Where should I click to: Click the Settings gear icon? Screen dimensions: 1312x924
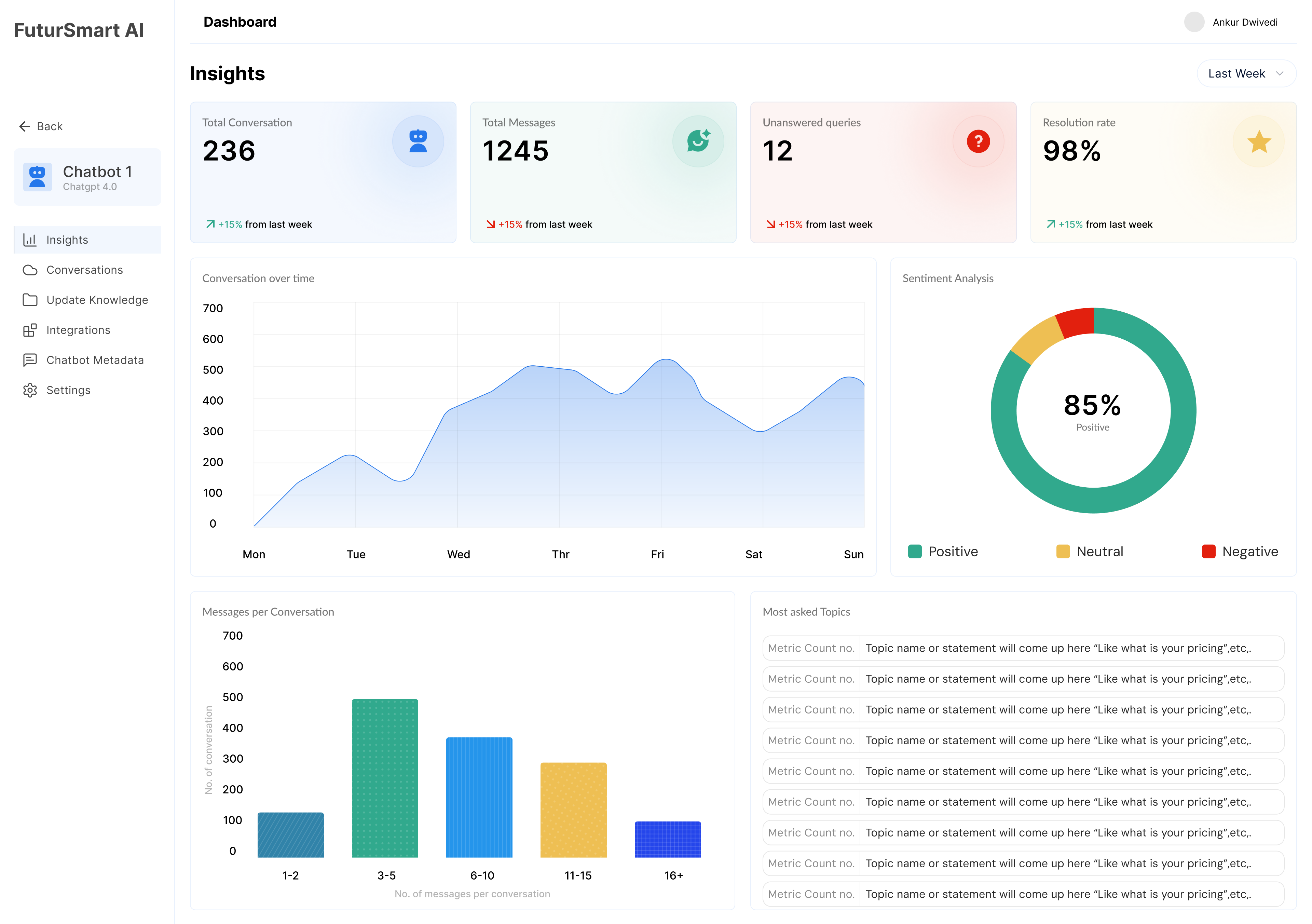pos(30,390)
